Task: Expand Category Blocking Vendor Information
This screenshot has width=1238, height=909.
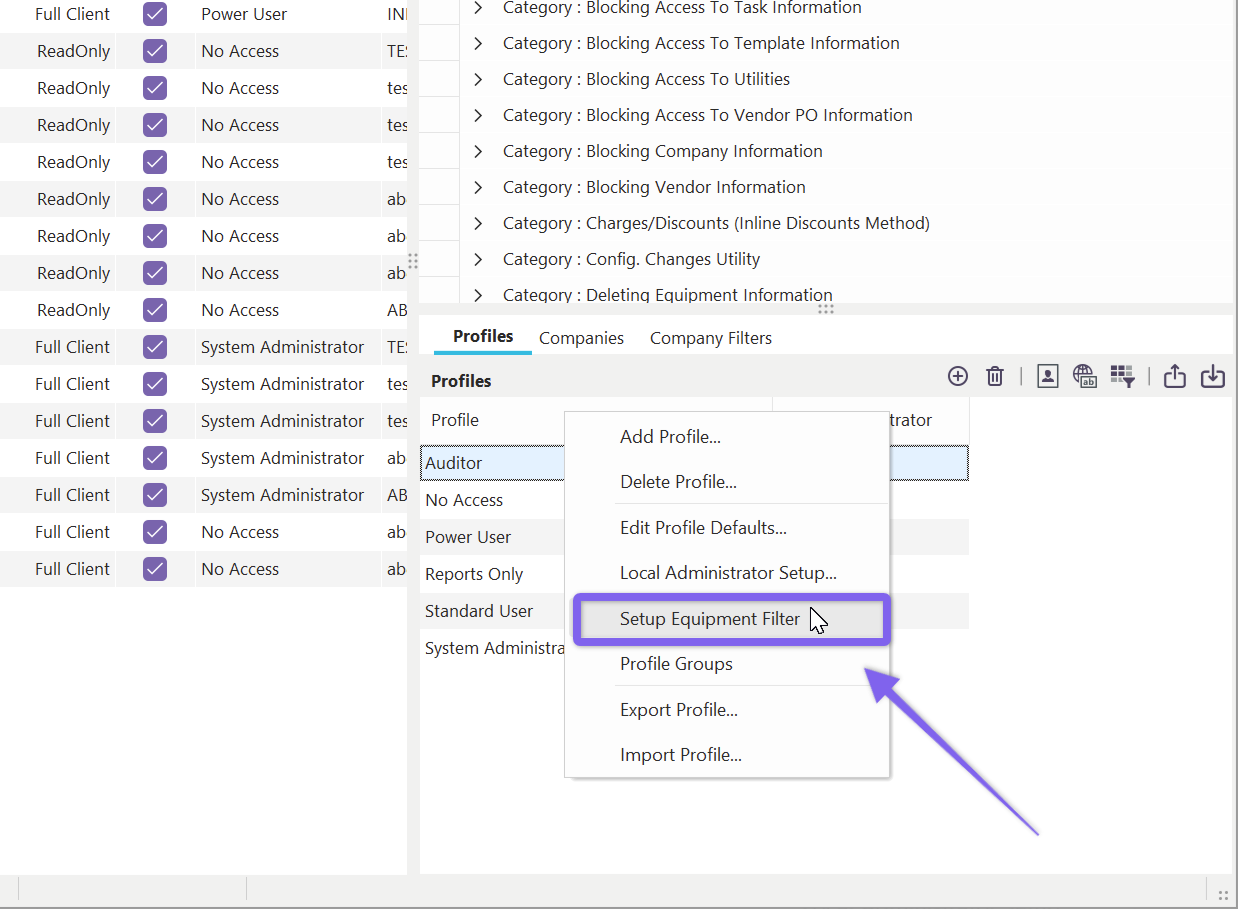Action: click(x=478, y=187)
